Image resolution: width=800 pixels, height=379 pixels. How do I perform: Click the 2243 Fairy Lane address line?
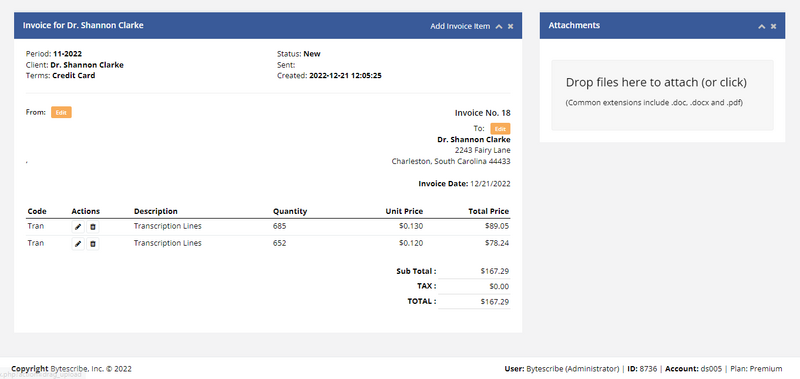tap(483, 150)
